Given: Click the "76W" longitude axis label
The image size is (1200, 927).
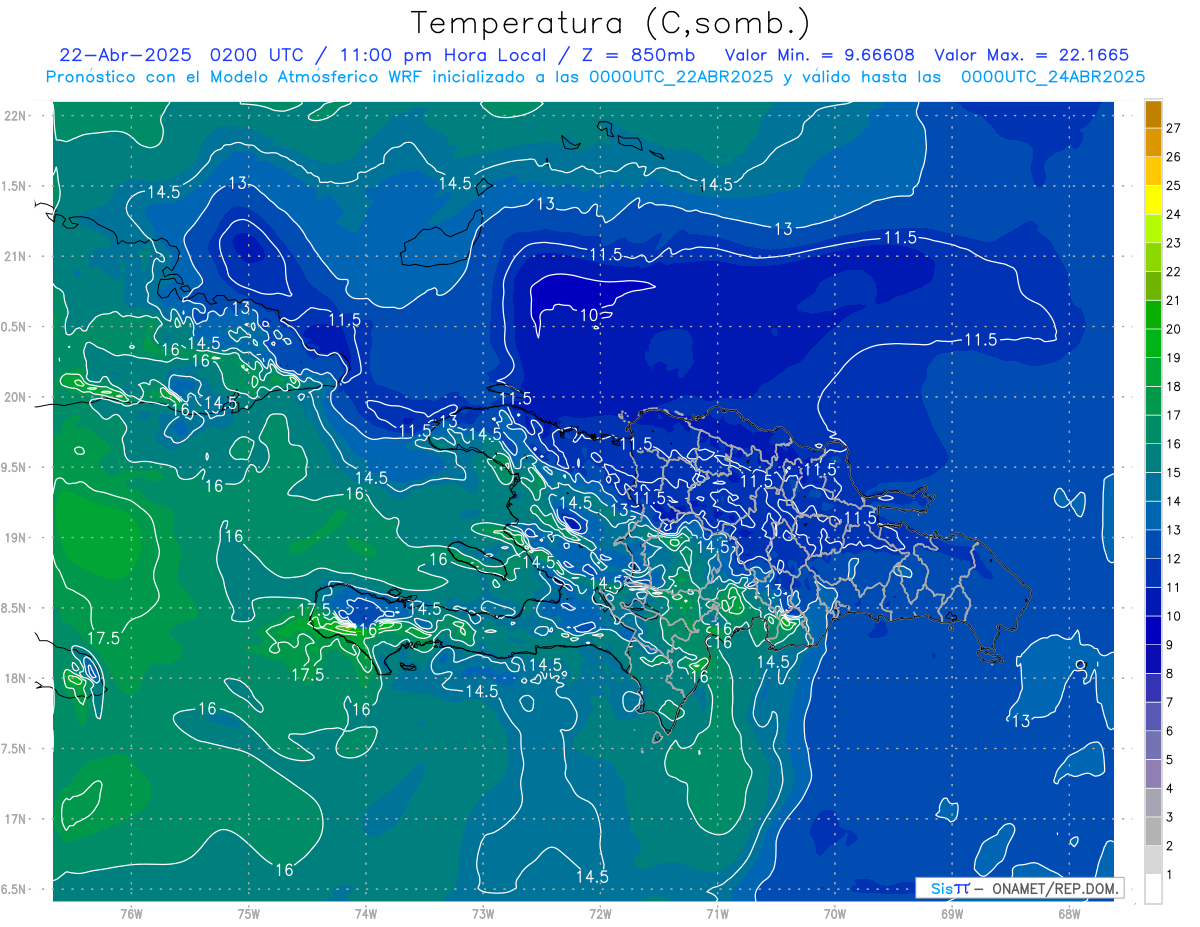Looking at the screenshot, I should tap(131, 912).
